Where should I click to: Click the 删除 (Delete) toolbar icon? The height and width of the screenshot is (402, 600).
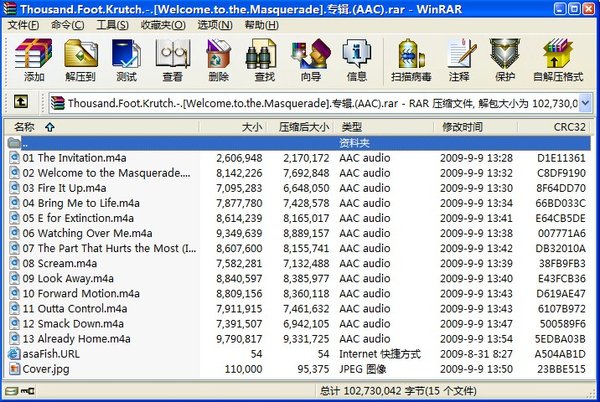click(x=218, y=54)
